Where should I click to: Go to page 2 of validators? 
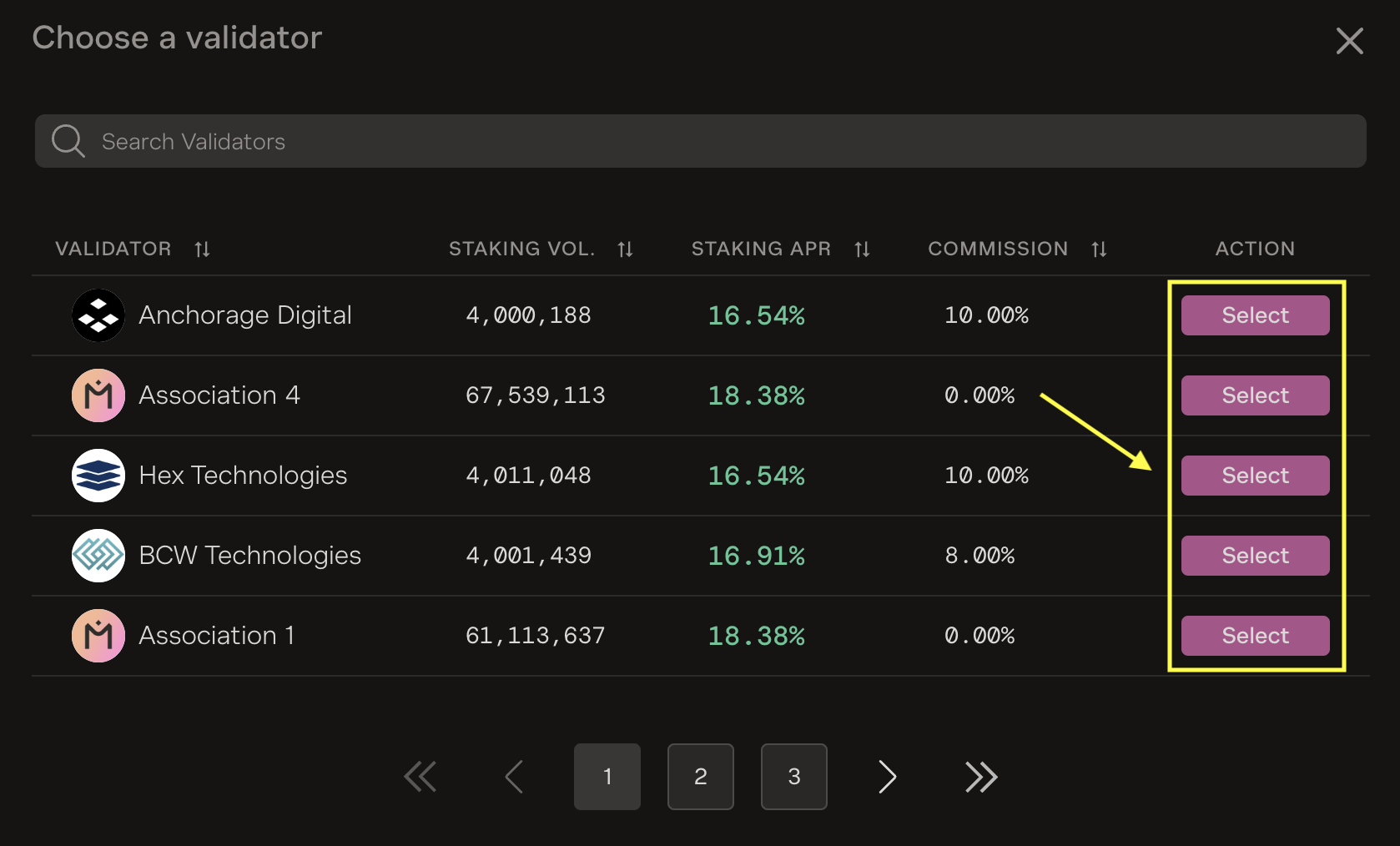[x=700, y=777]
